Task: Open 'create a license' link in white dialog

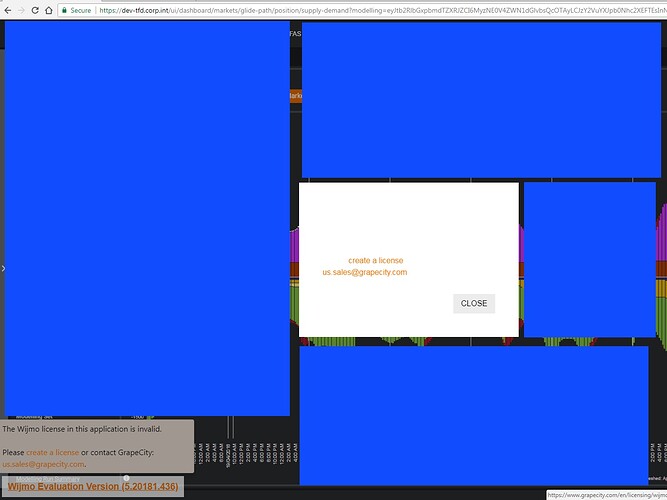Action: (x=375, y=260)
